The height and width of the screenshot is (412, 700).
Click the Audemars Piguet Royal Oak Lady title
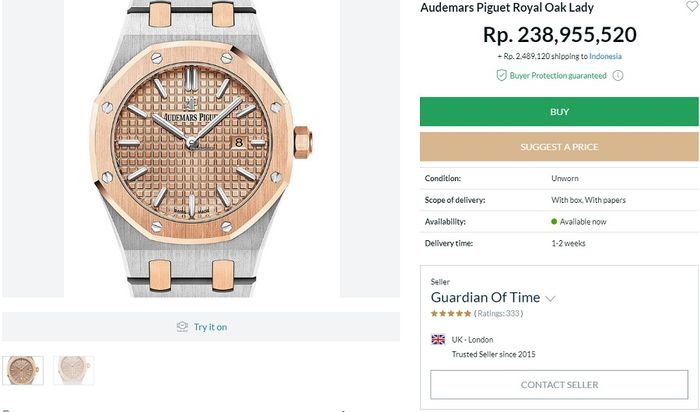506,8
